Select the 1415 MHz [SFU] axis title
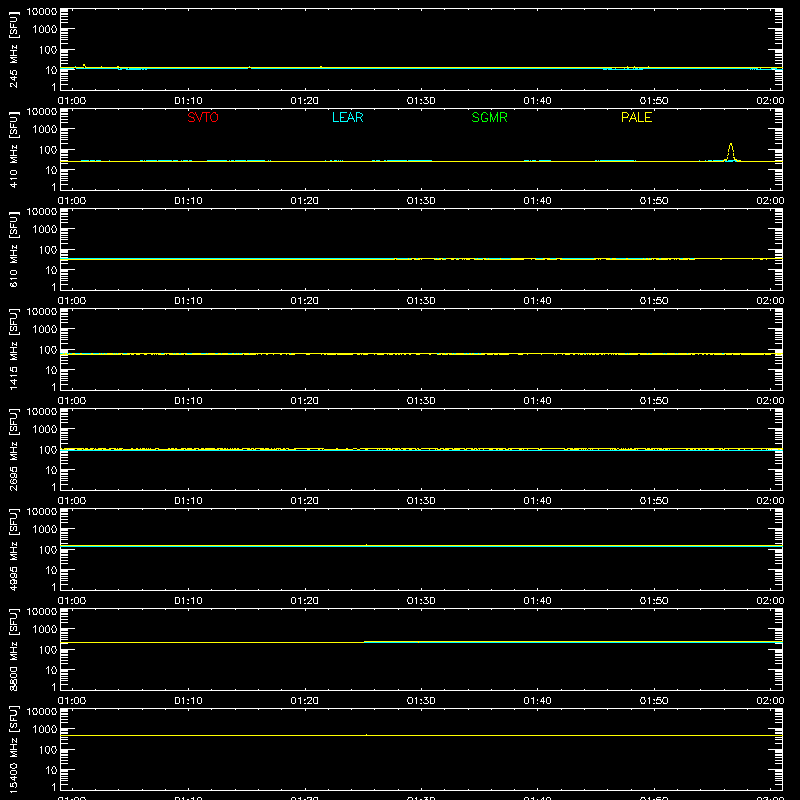Viewport: 800px width, 800px height. coord(13,349)
